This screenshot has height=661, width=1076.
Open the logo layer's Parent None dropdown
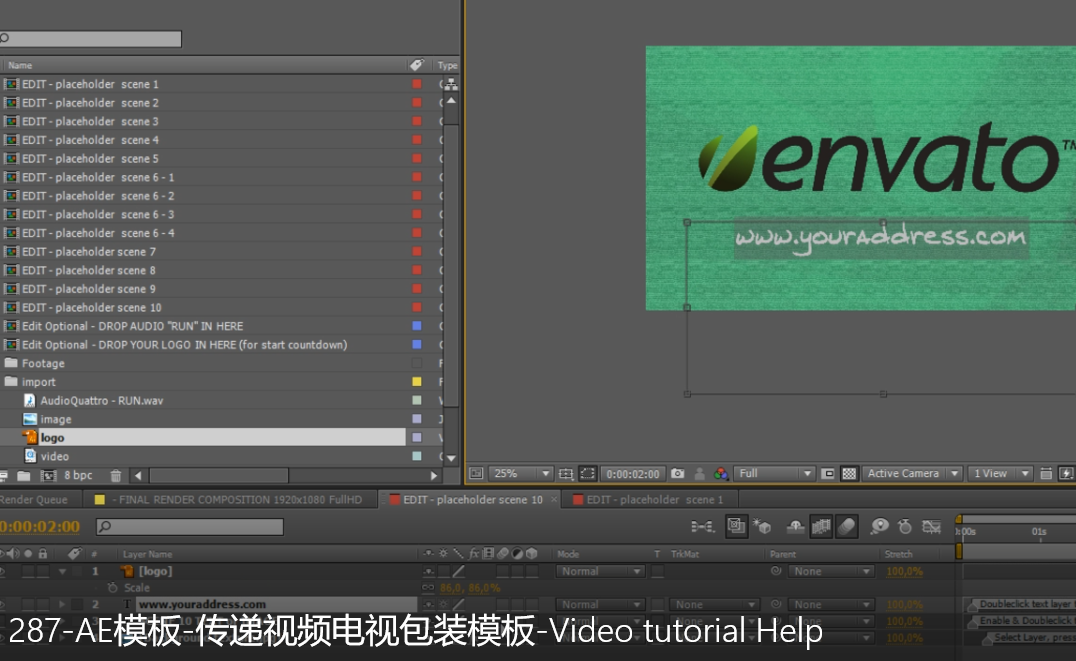pos(831,571)
